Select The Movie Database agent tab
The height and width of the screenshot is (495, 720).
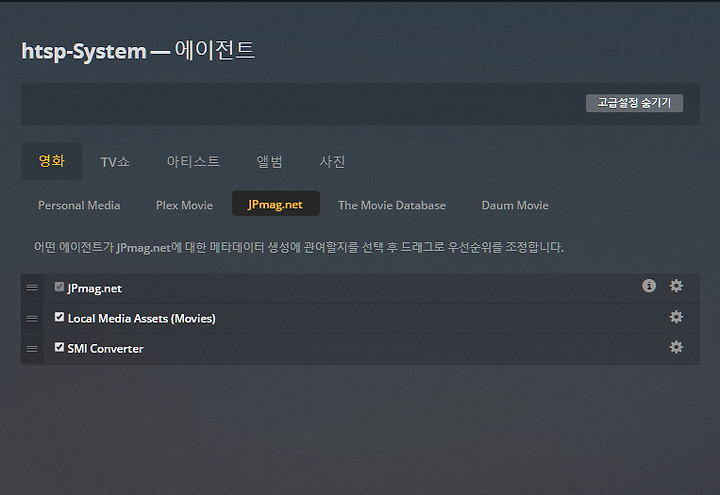pyautogui.click(x=392, y=205)
